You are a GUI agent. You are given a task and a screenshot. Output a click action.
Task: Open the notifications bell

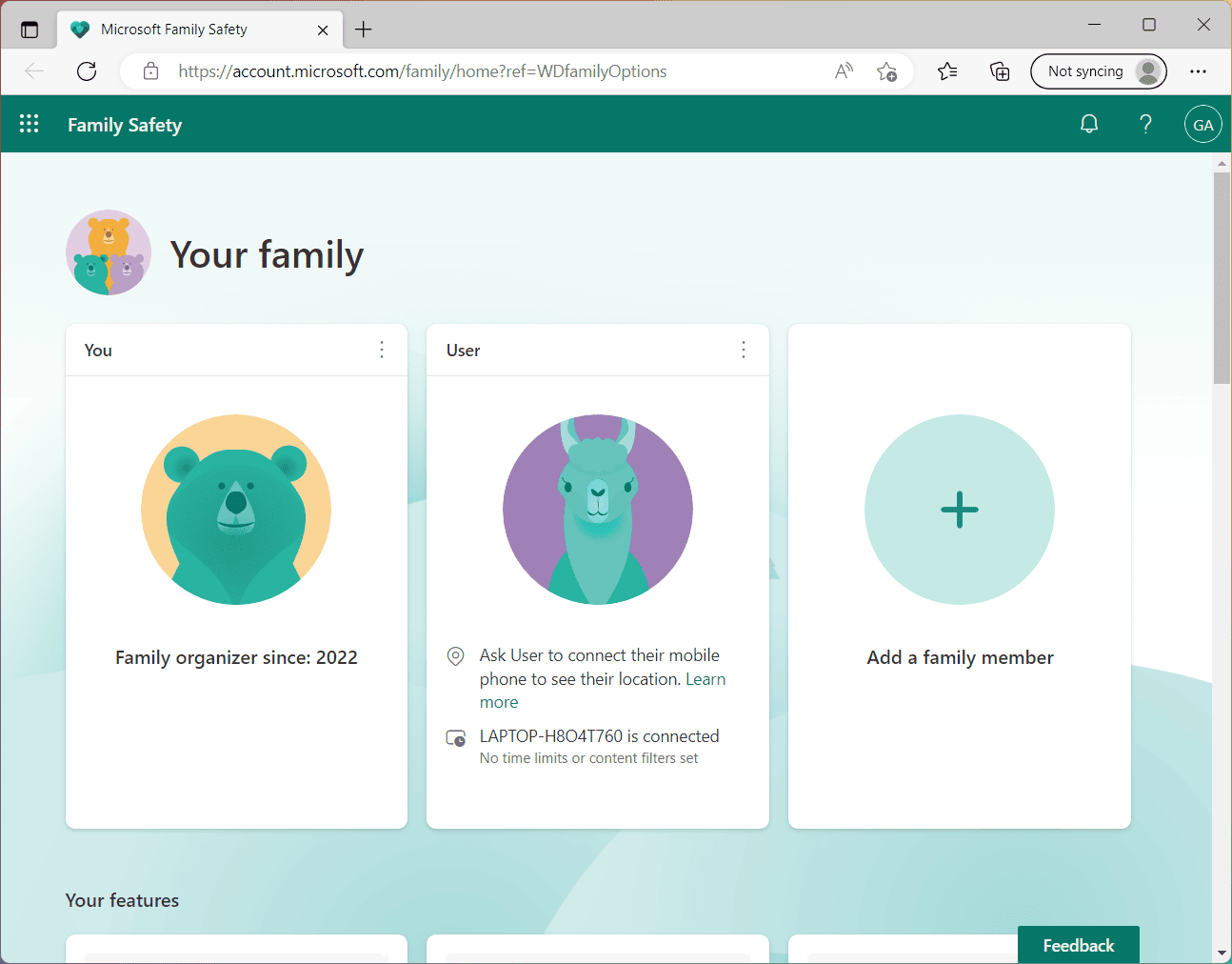point(1089,124)
